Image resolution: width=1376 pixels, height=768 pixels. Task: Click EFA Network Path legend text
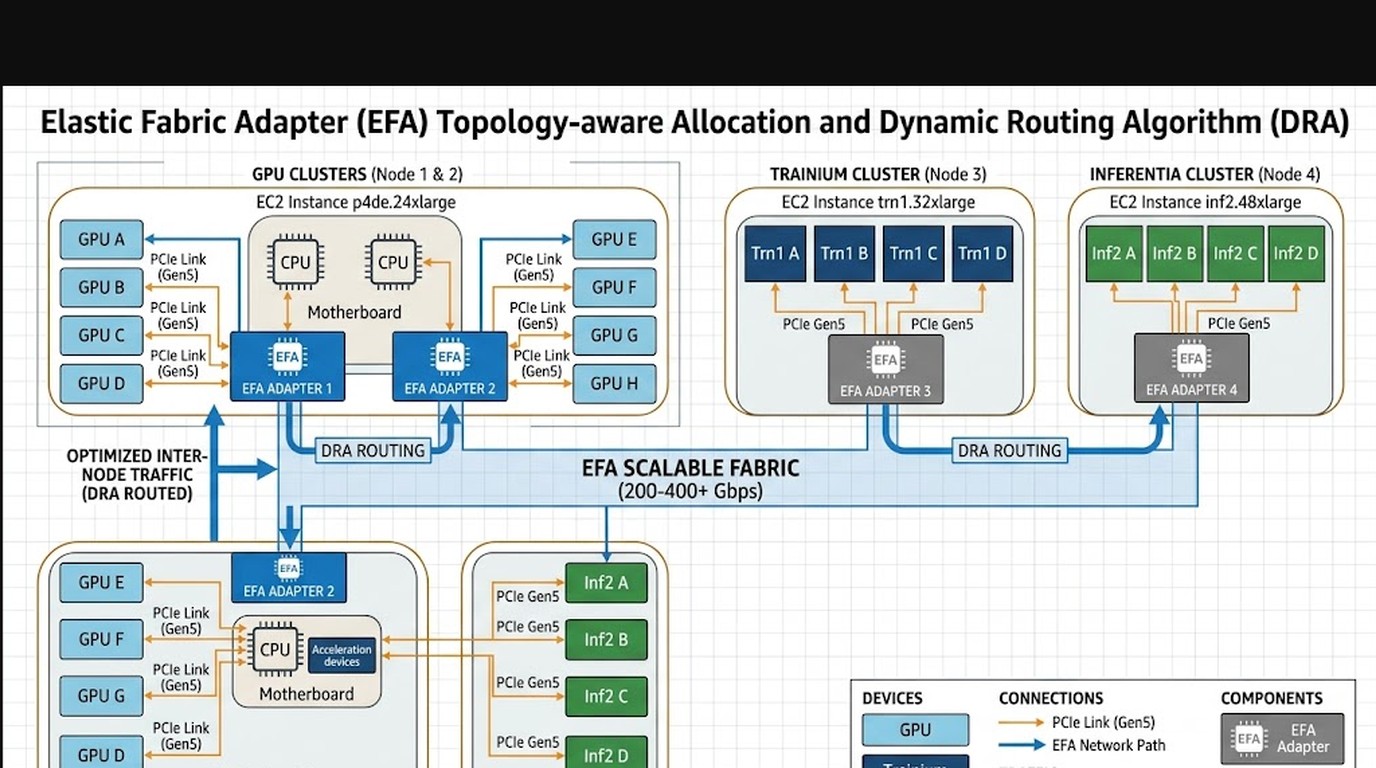click(1109, 745)
